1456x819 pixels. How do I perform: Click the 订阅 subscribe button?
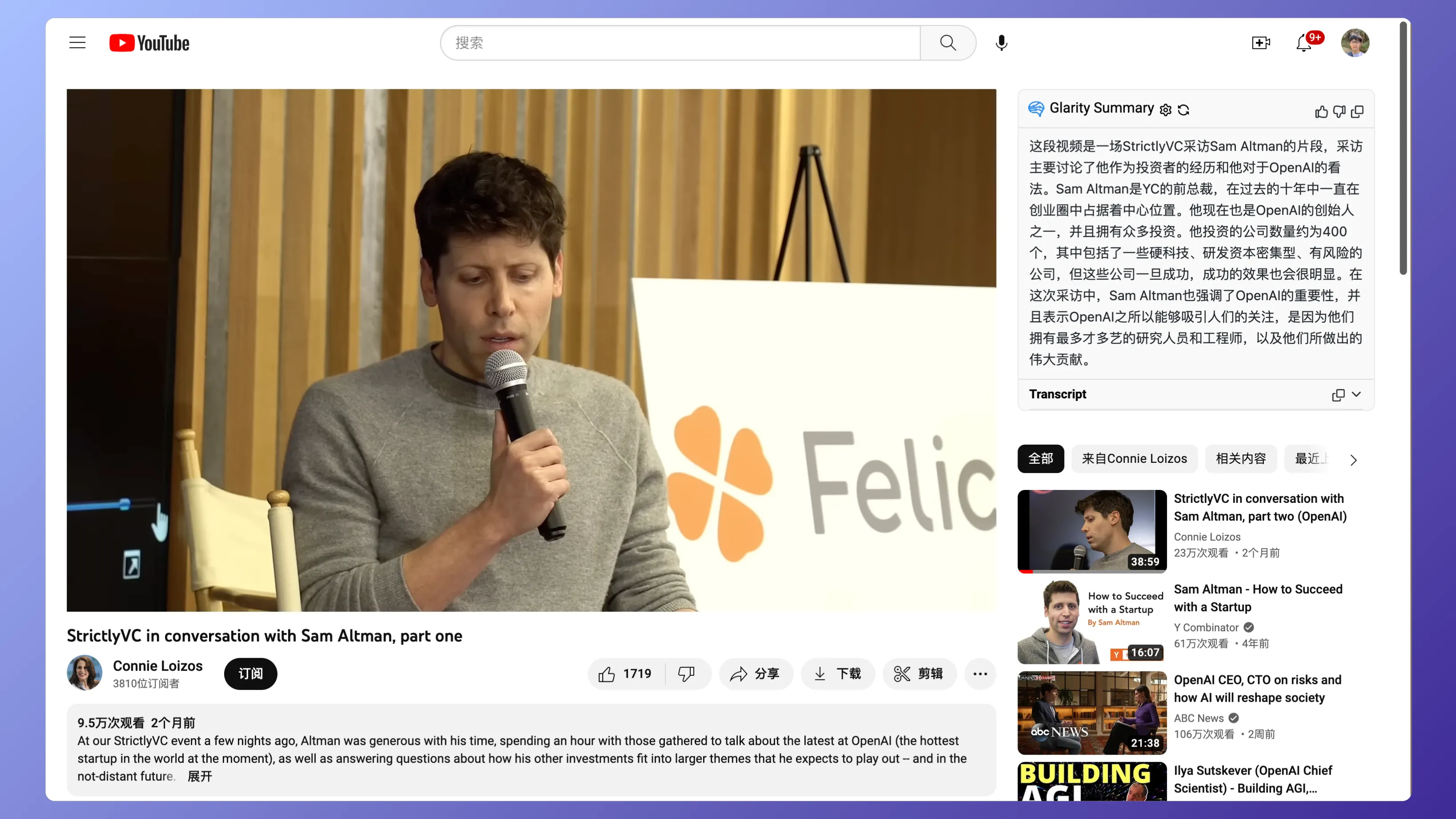(x=250, y=674)
